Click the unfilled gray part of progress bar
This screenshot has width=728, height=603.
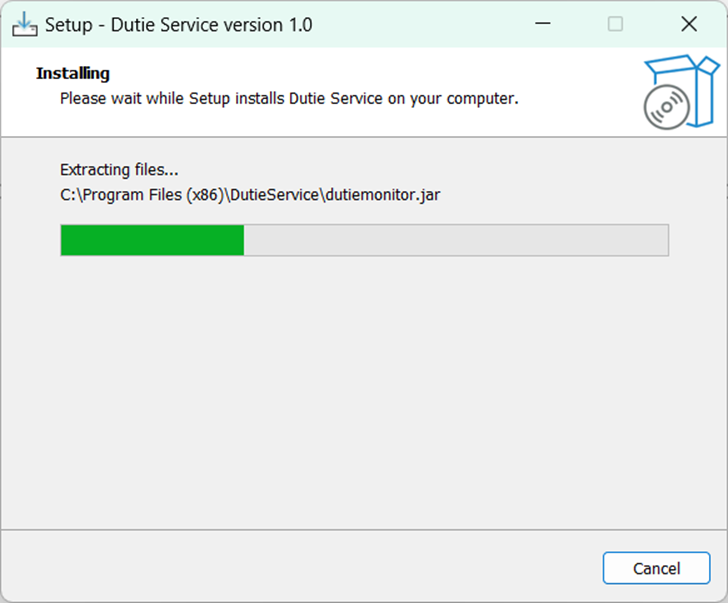(455, 240)
